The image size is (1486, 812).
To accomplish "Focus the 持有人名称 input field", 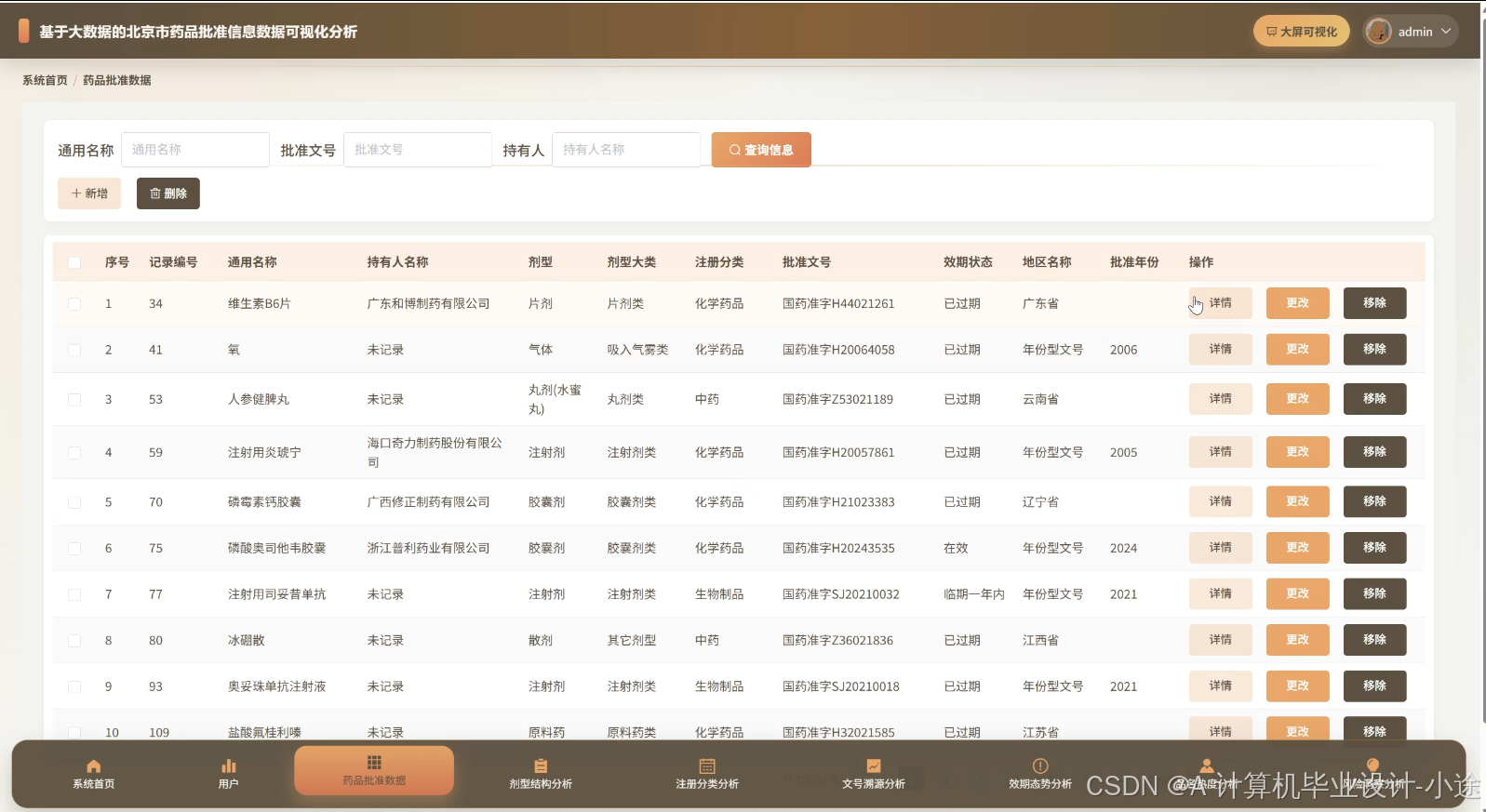I will click(626, 150).
